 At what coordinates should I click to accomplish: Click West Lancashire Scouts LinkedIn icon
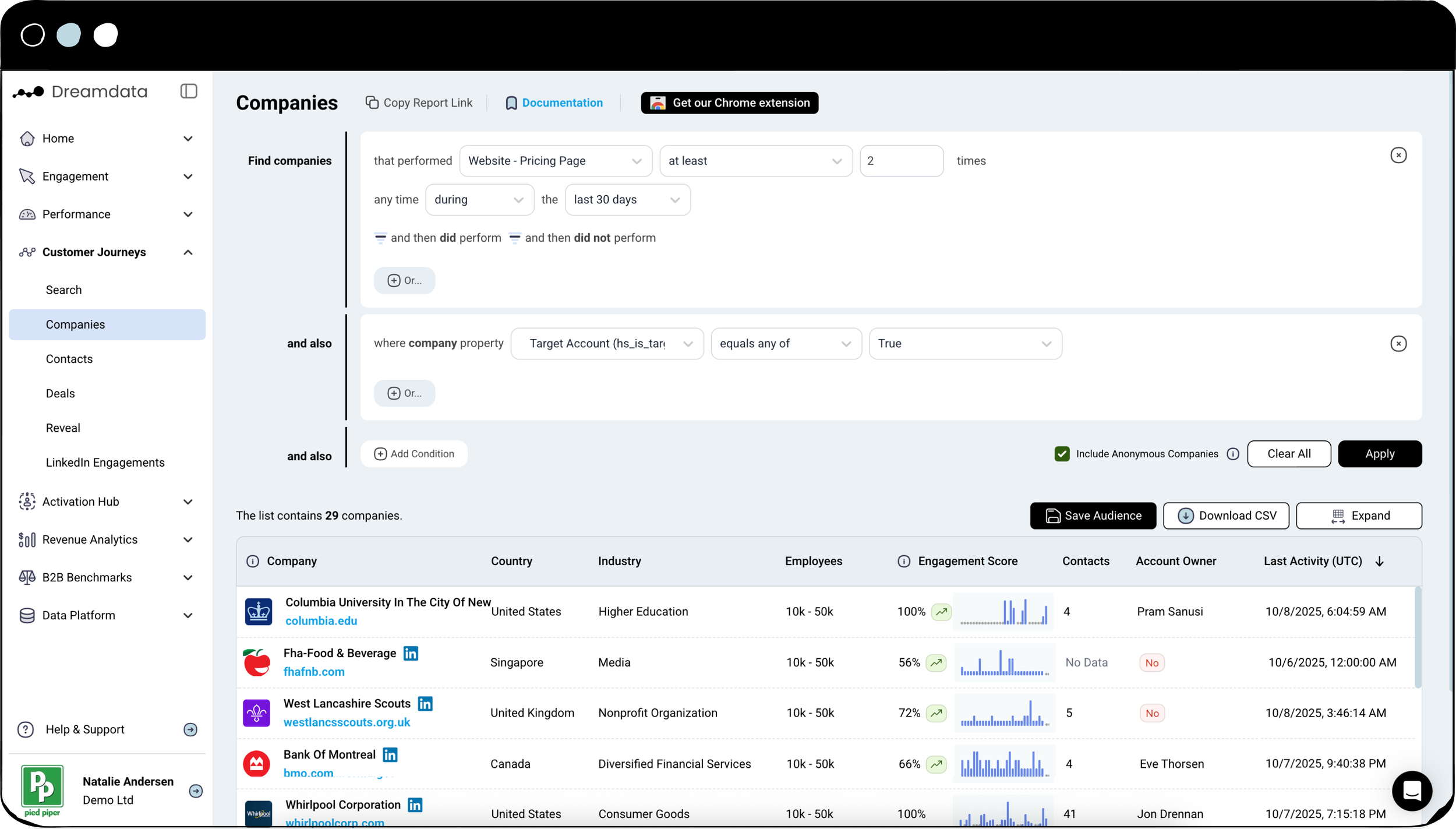425,704
